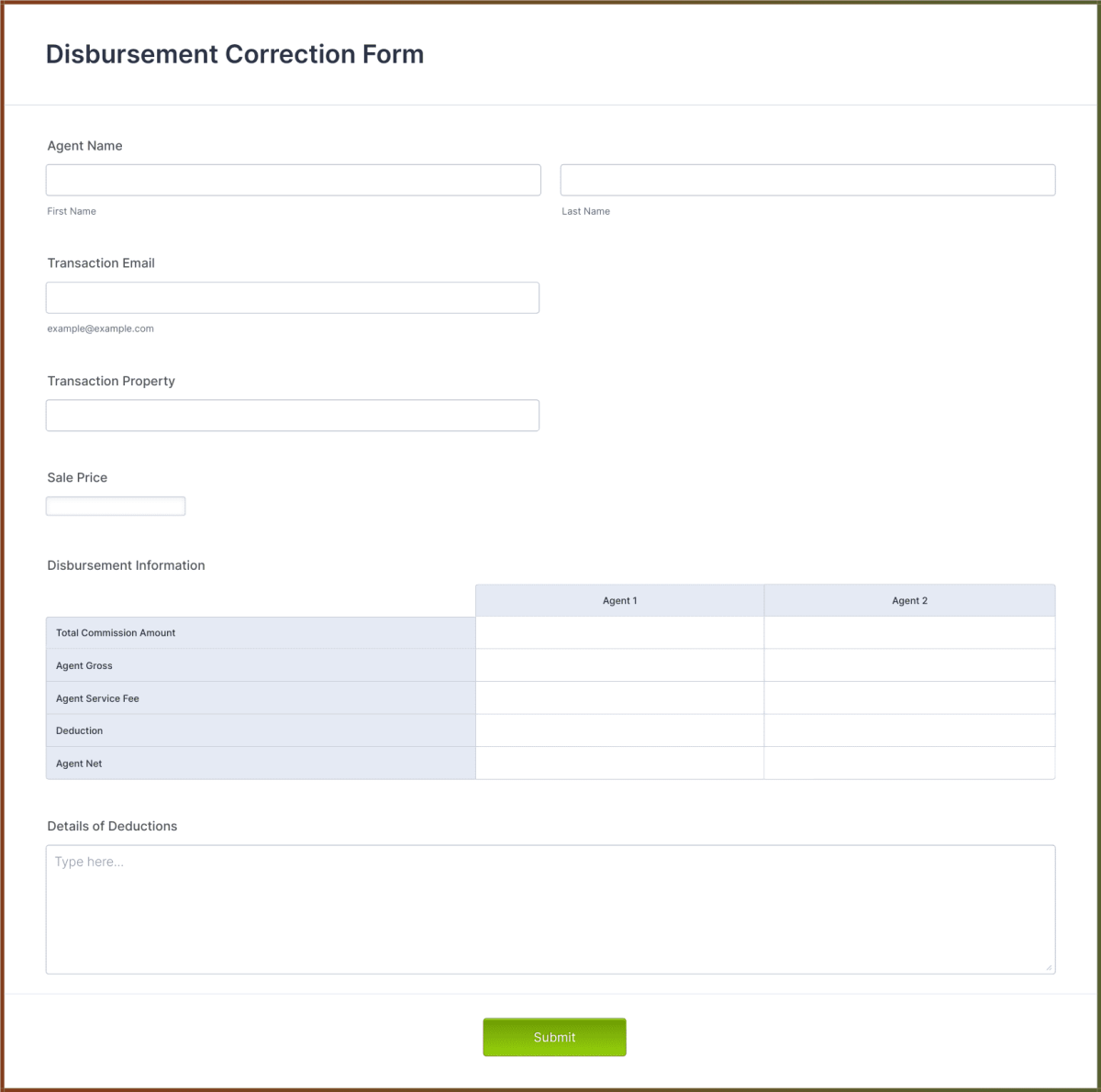
Task: Click the First Name input field
Action: (x=293, y=180)
